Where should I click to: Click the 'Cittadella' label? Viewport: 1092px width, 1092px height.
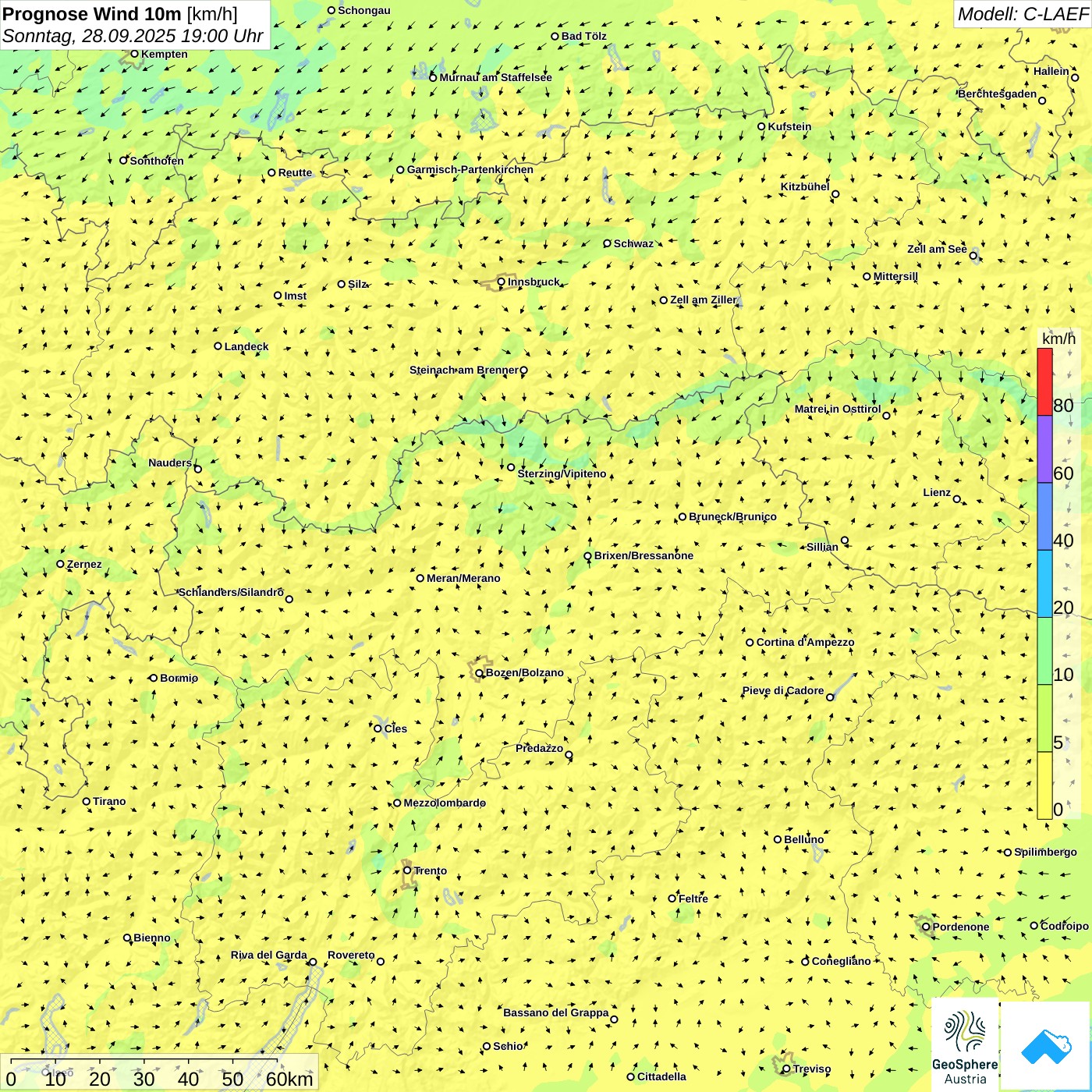click(661, 1076)
